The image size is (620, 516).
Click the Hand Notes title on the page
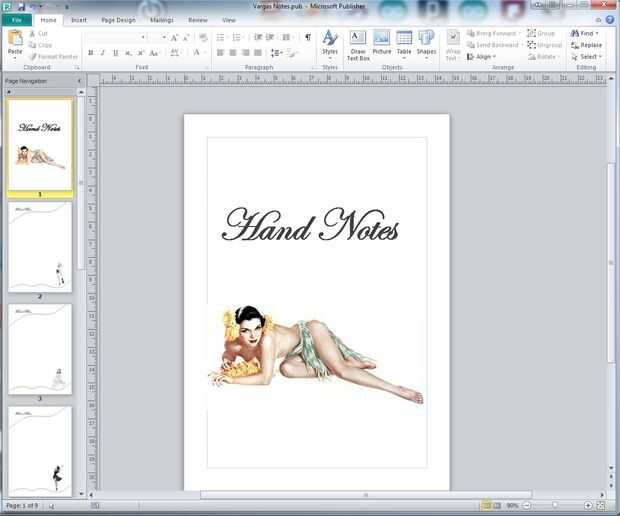(x=310, y=225)
